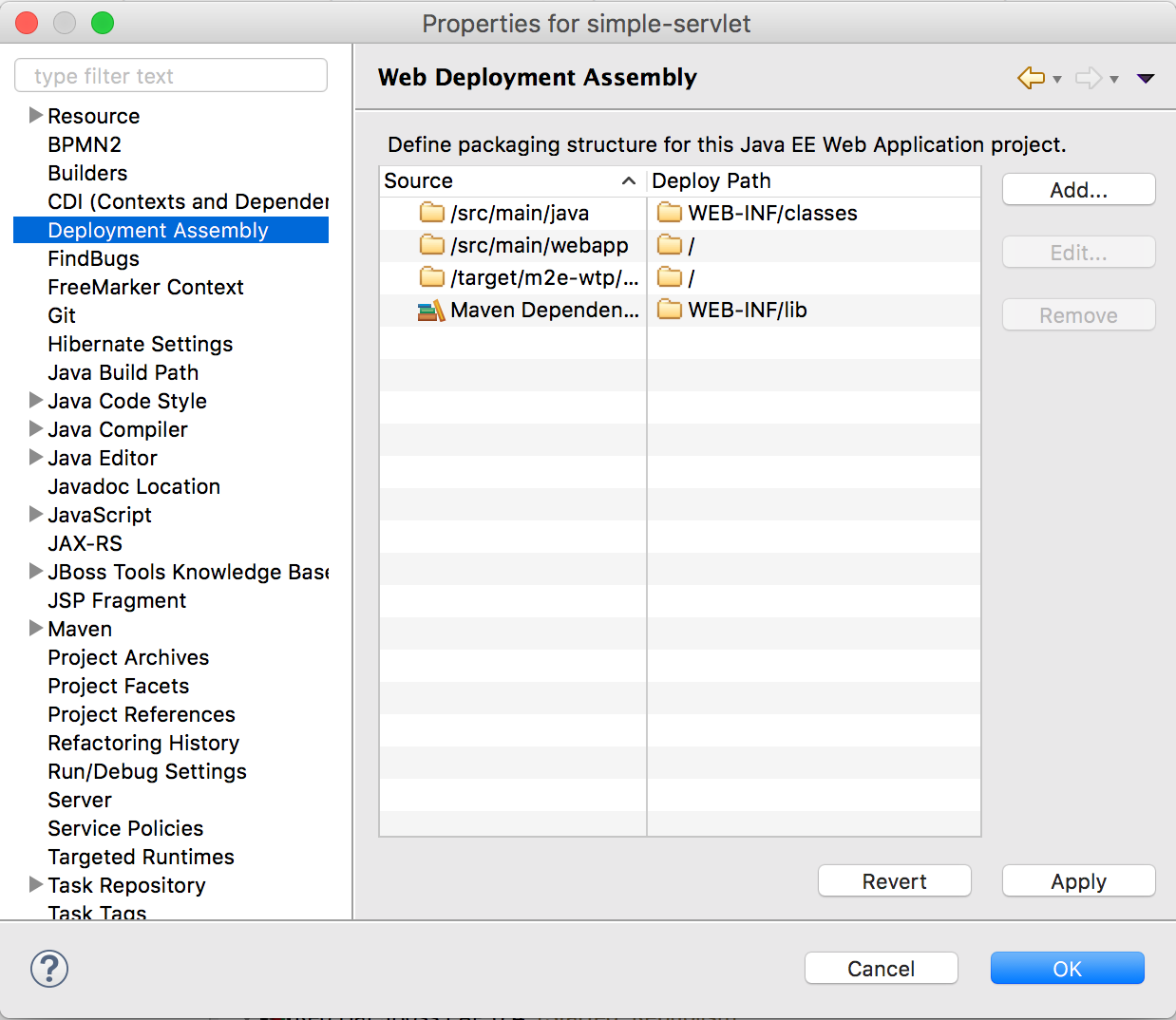Image resolution: width=1176 pixels, height=1020 pixels.
Task: Select the WEB-INF/classes deploy path text
Action: pos(772,213)
